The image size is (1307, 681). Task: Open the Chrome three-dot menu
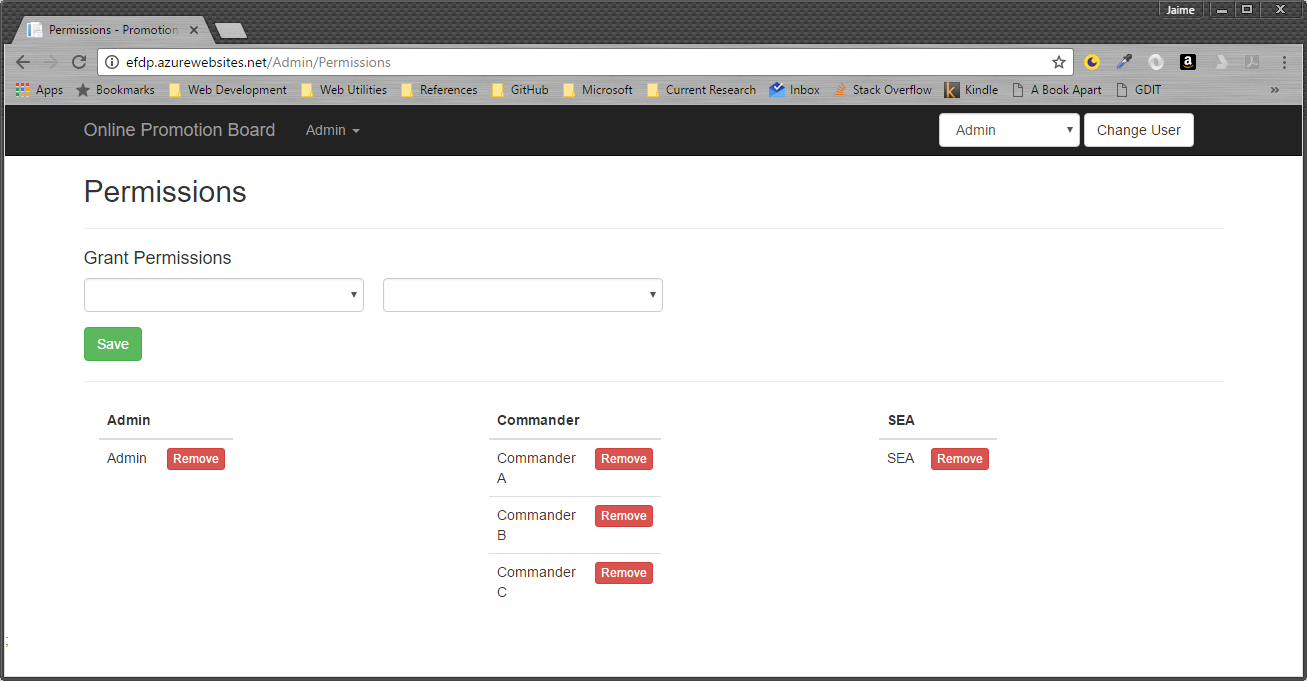pyautogui.click(x=1284, y=62)
